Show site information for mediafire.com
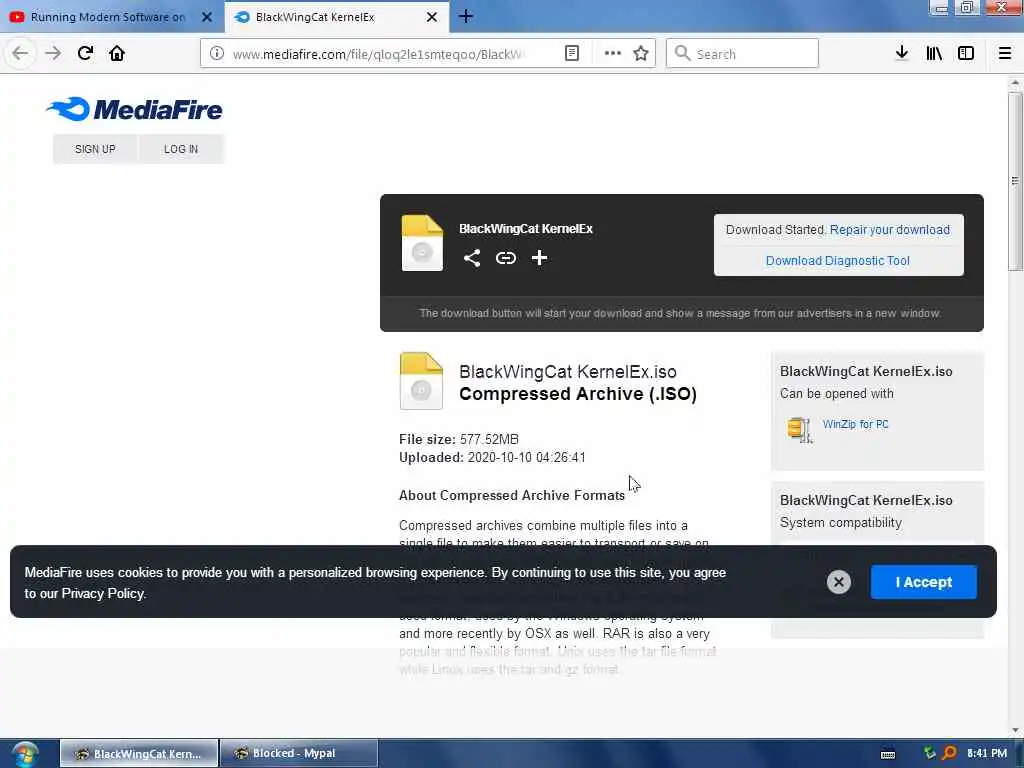The height and width of the screenshot is (768, 1024). pyautogui.click(x=217, y=54)
